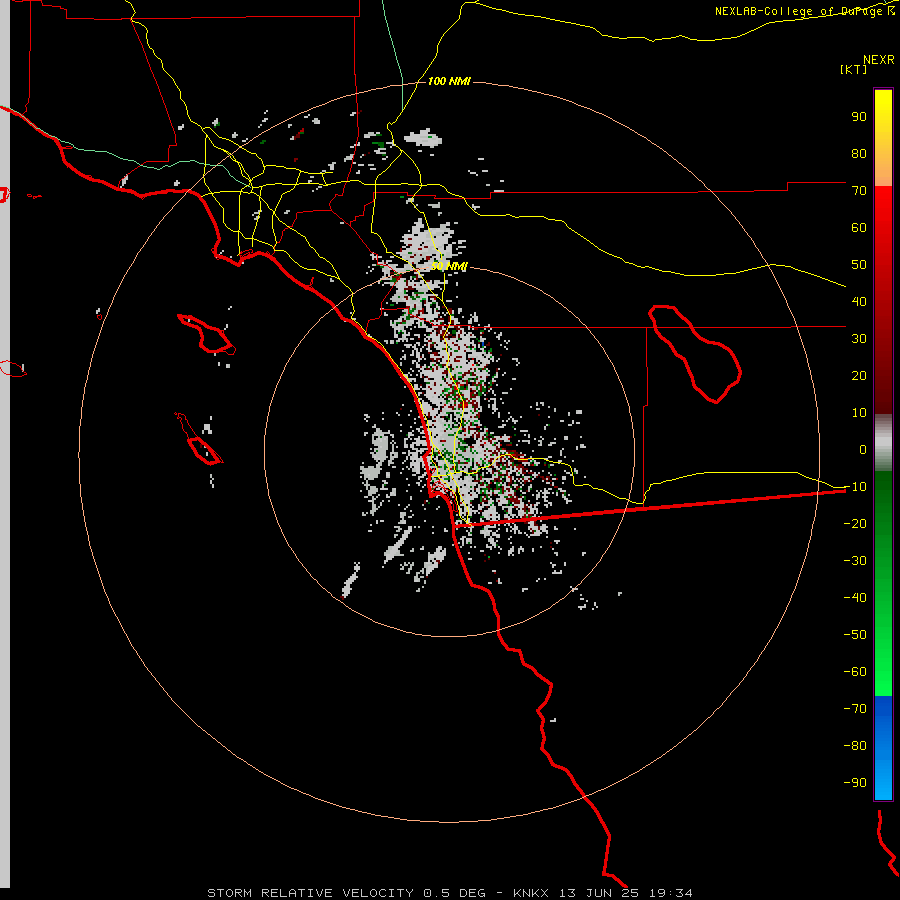Select the -10 knot scale label

pos(855,487)
